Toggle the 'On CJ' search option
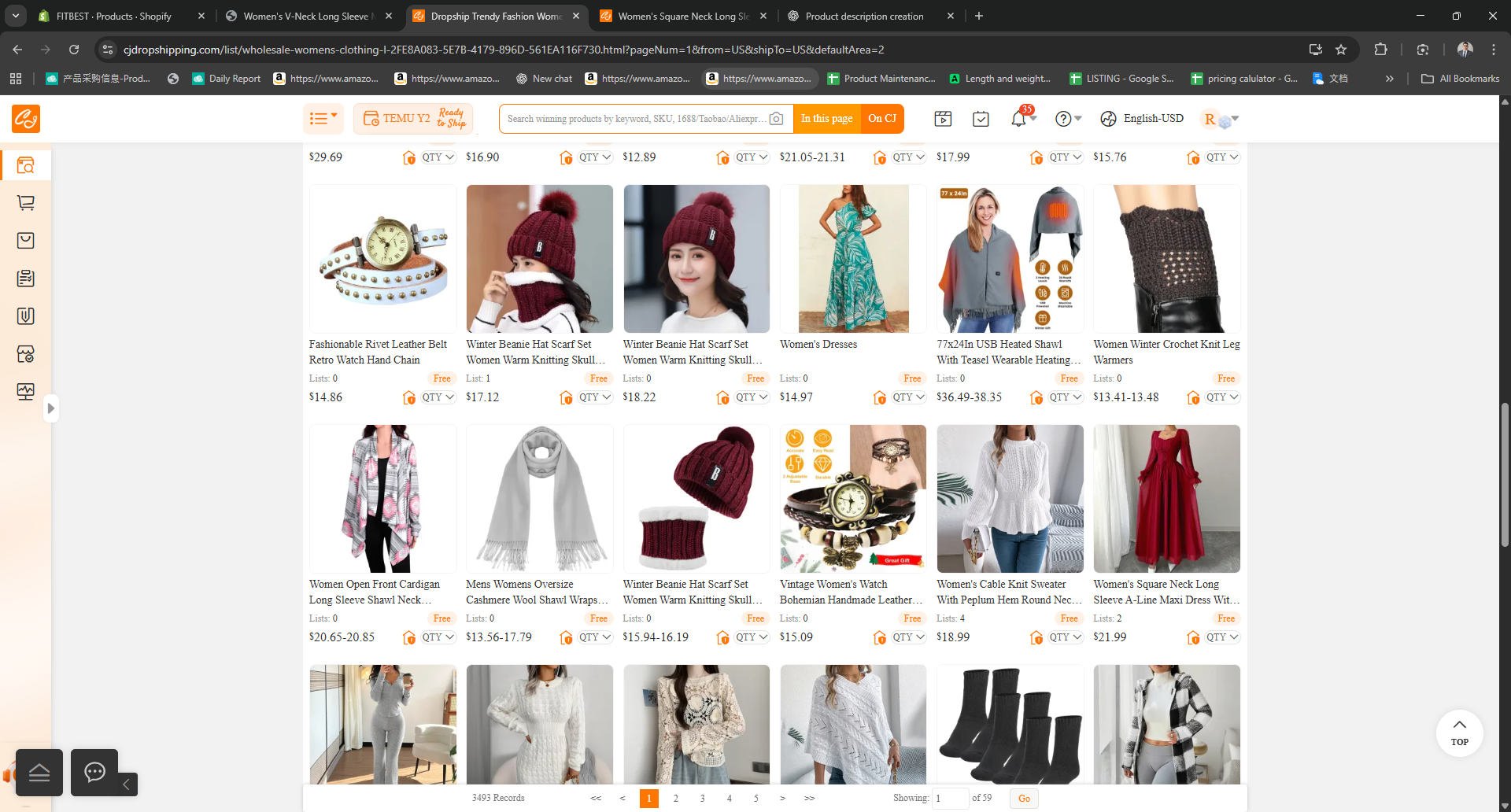Image resolution: width=1511 pixels, height=812 pixels. pos(881,119)
